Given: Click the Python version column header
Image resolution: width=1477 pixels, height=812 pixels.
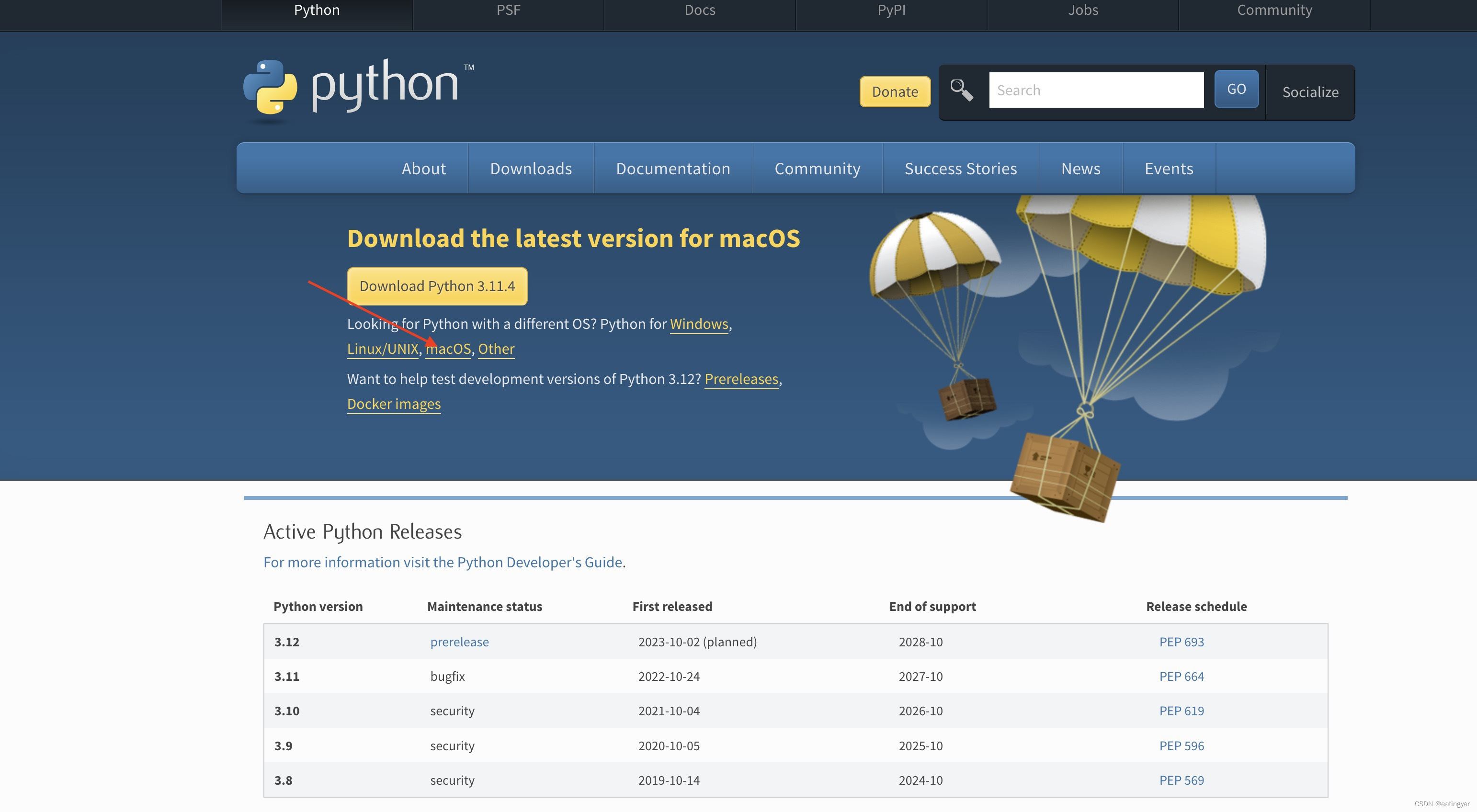Looking at the screenshot, I should click(x=318, y=606).
